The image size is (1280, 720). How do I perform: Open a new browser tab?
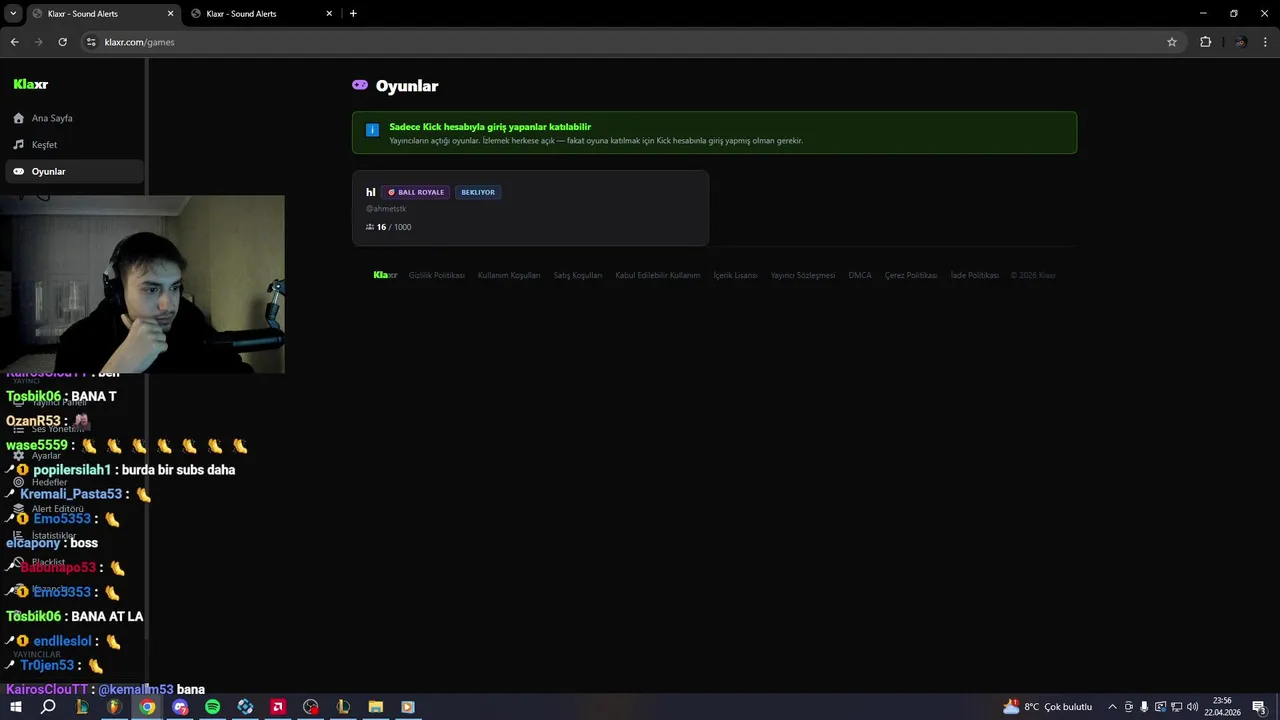point(353,14)
